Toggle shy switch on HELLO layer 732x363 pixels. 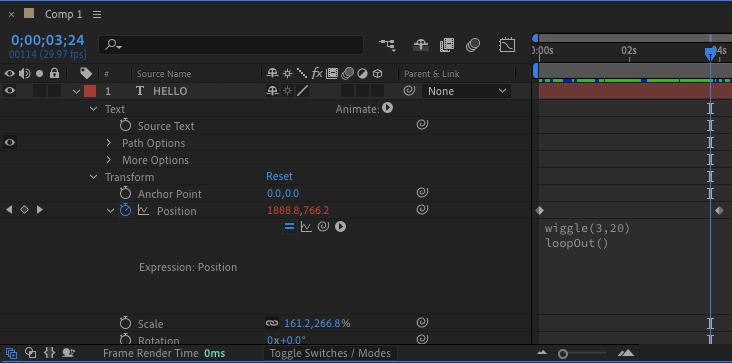point(272,91)
